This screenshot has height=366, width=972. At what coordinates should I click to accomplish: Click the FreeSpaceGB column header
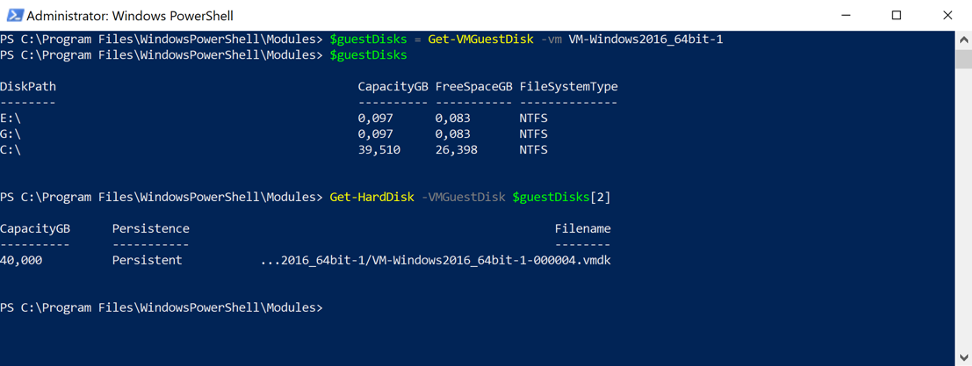click(474, 87)
